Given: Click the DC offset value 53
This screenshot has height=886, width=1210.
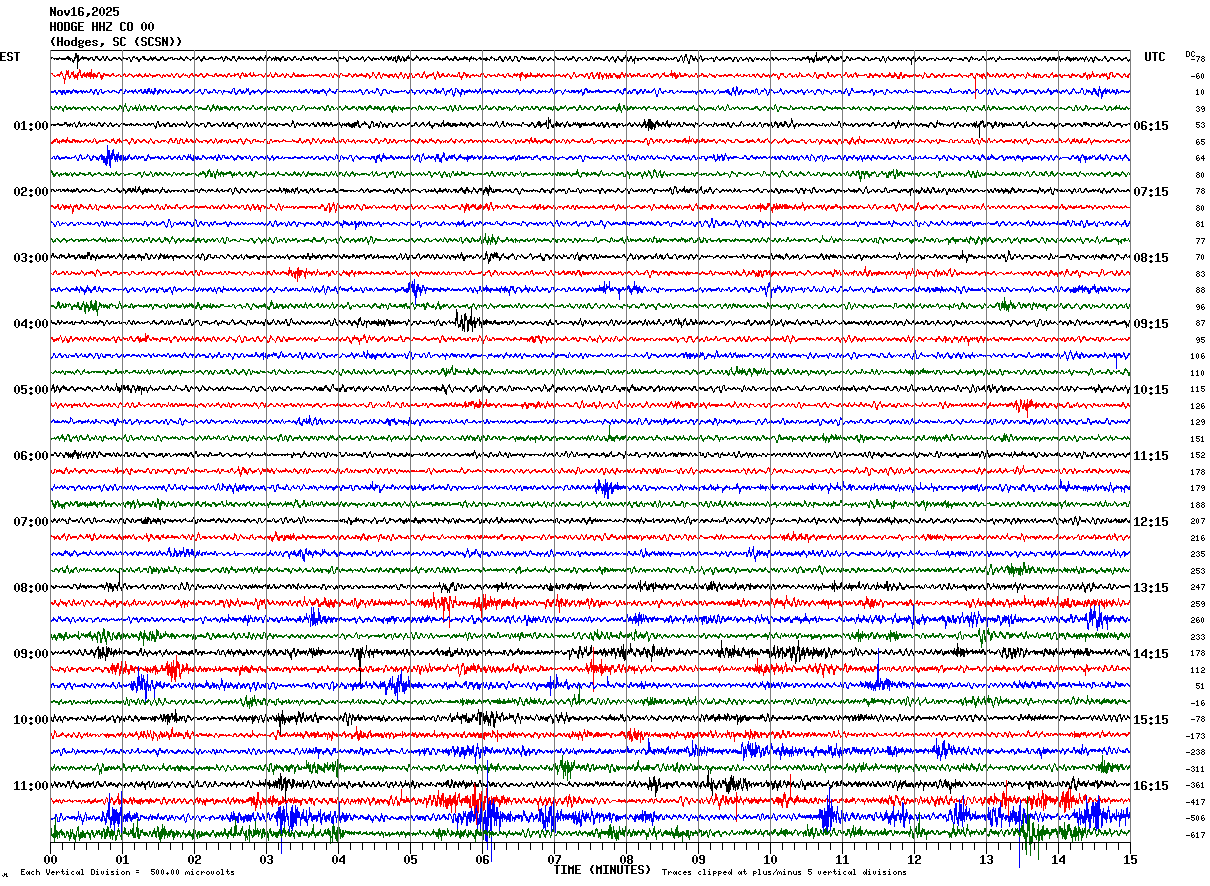Looking at the screenshot, I should [1200, 125].
